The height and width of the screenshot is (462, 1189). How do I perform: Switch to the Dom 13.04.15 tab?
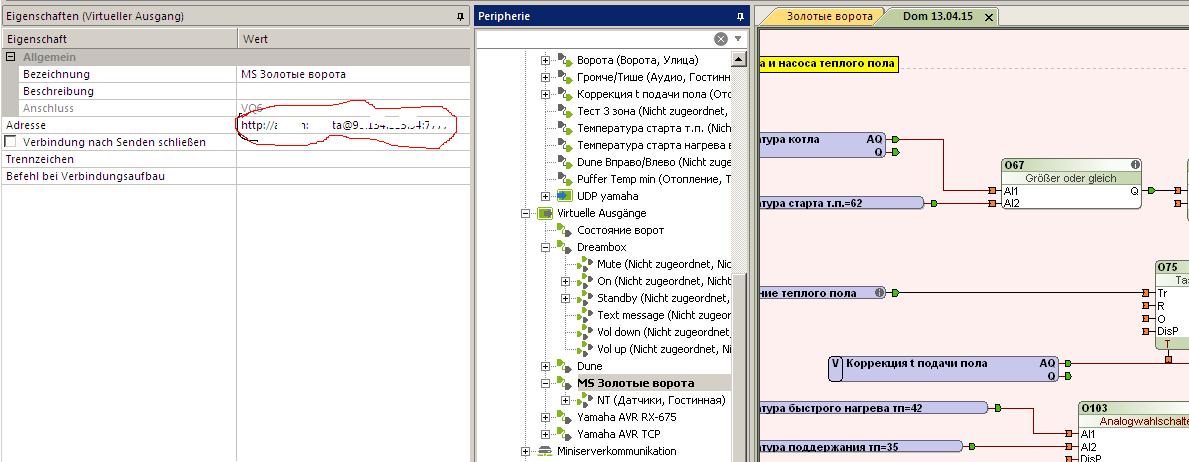[x=935, y=17]
